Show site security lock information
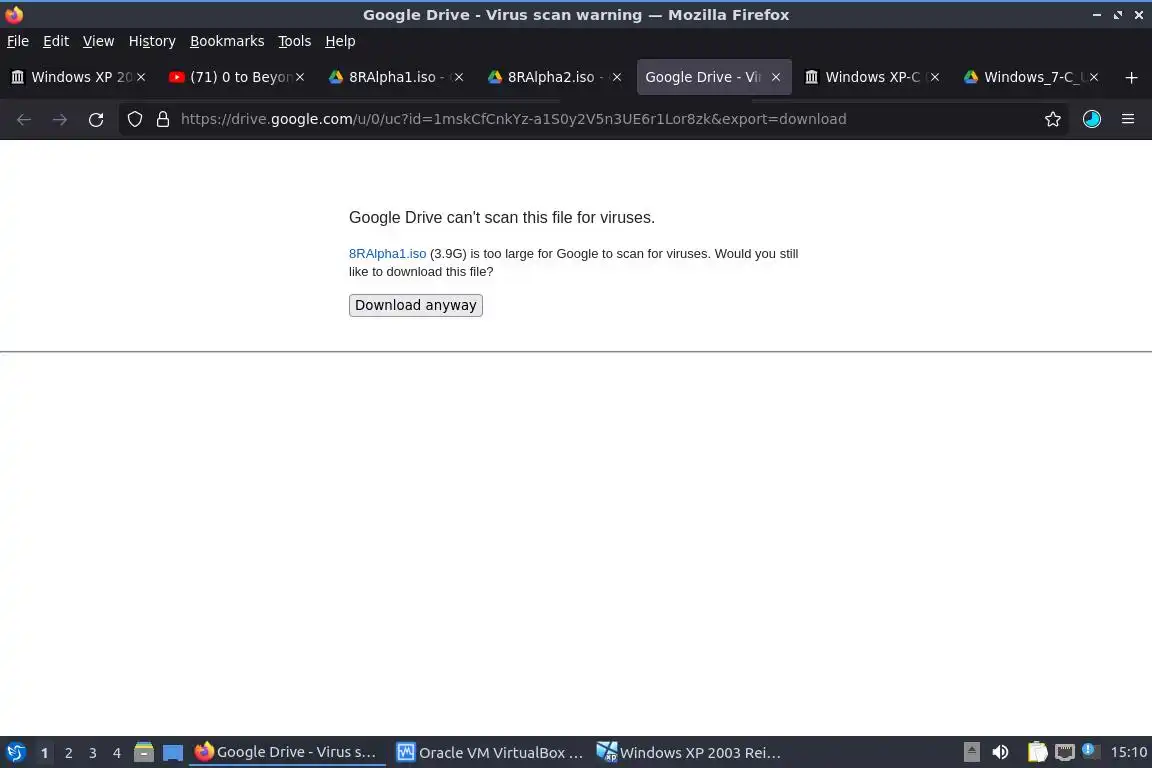1152x768 pixels. click(163, 119)
